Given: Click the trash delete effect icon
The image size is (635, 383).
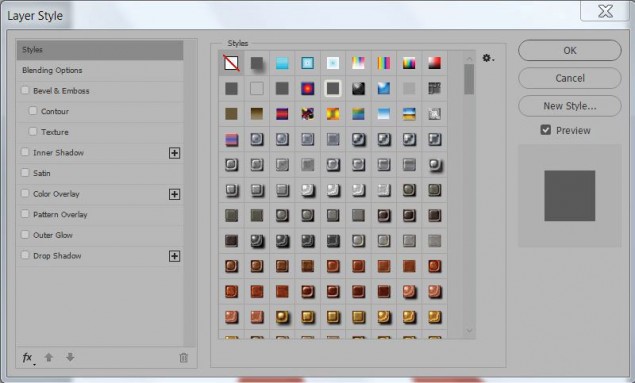Looking at the screenshot, I should (x=183, y=357).
